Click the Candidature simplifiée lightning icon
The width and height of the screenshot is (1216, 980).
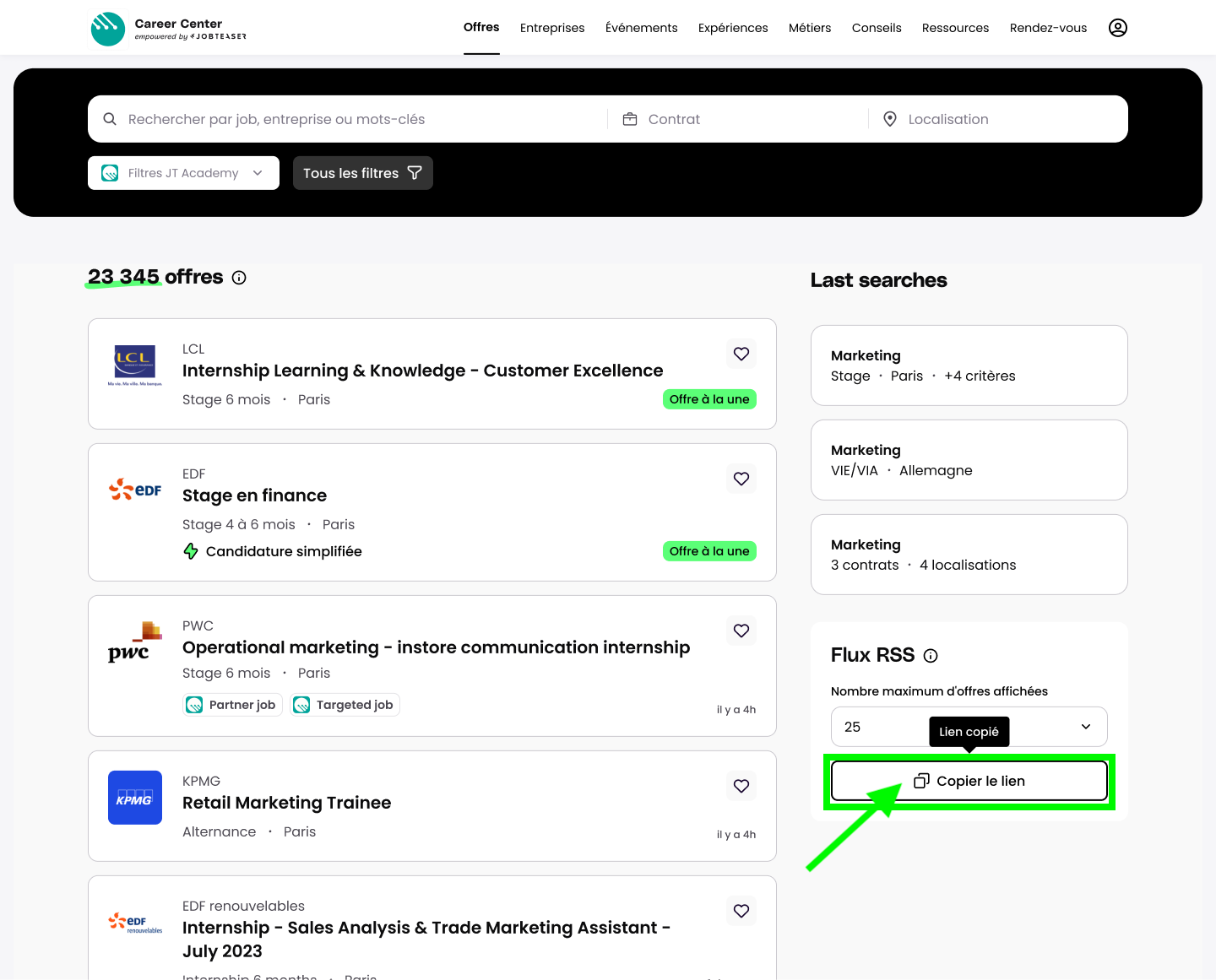click(x=192, y=551)
